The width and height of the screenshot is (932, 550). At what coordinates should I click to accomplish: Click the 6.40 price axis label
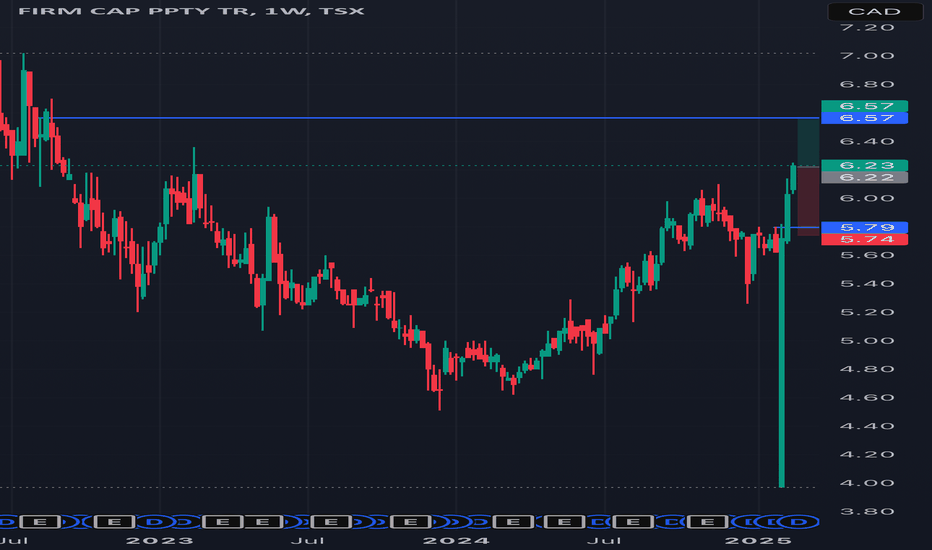click(x=867, y=142)
